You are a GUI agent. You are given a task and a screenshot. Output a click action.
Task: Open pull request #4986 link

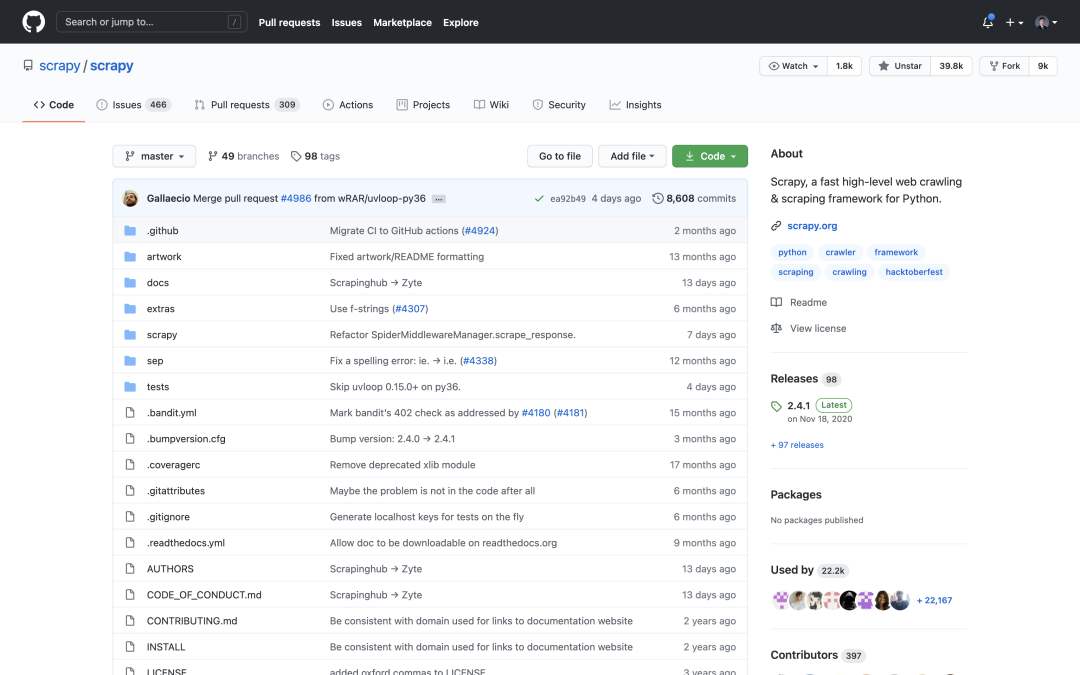pos(295,198)
